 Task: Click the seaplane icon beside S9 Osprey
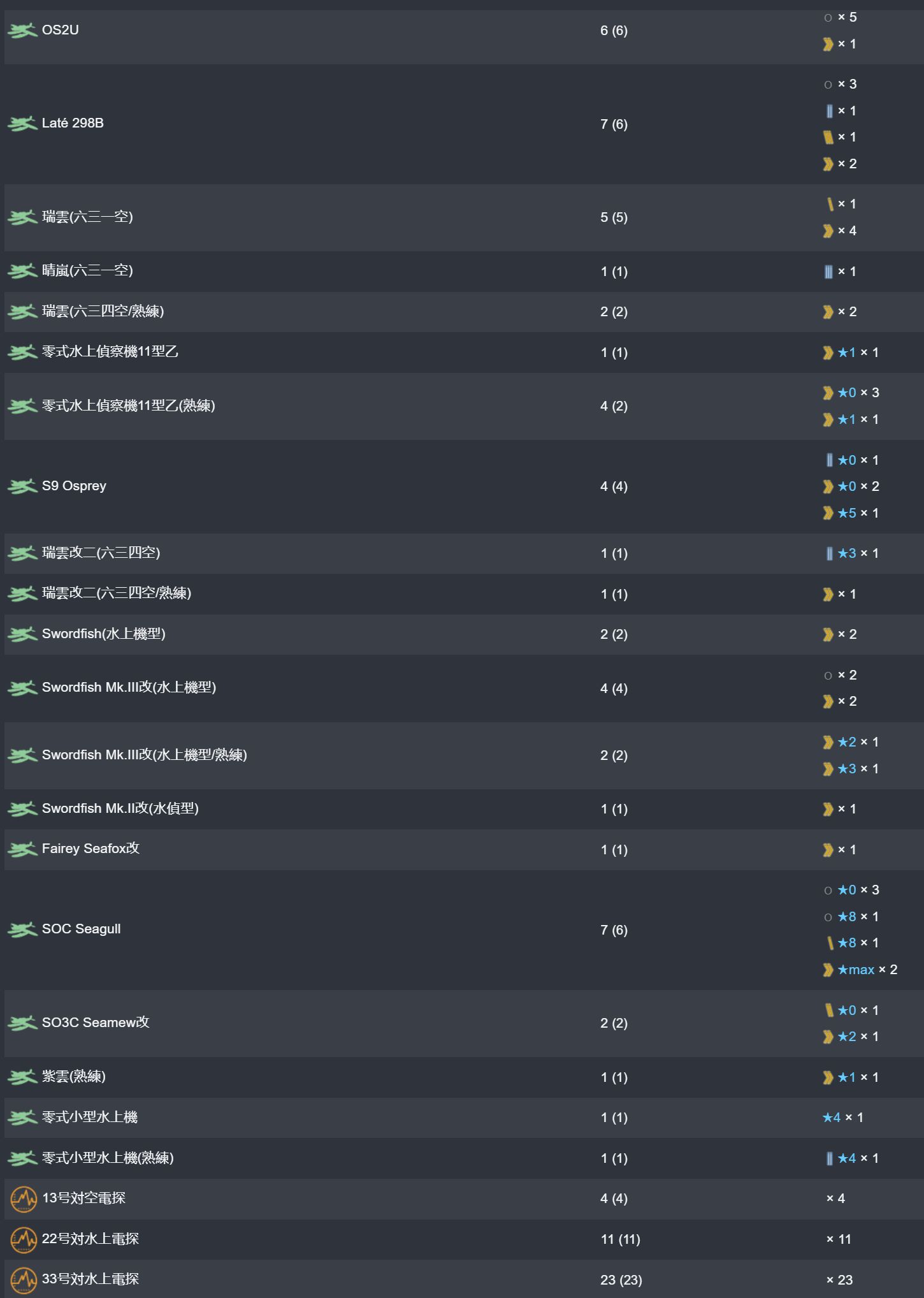22,486
